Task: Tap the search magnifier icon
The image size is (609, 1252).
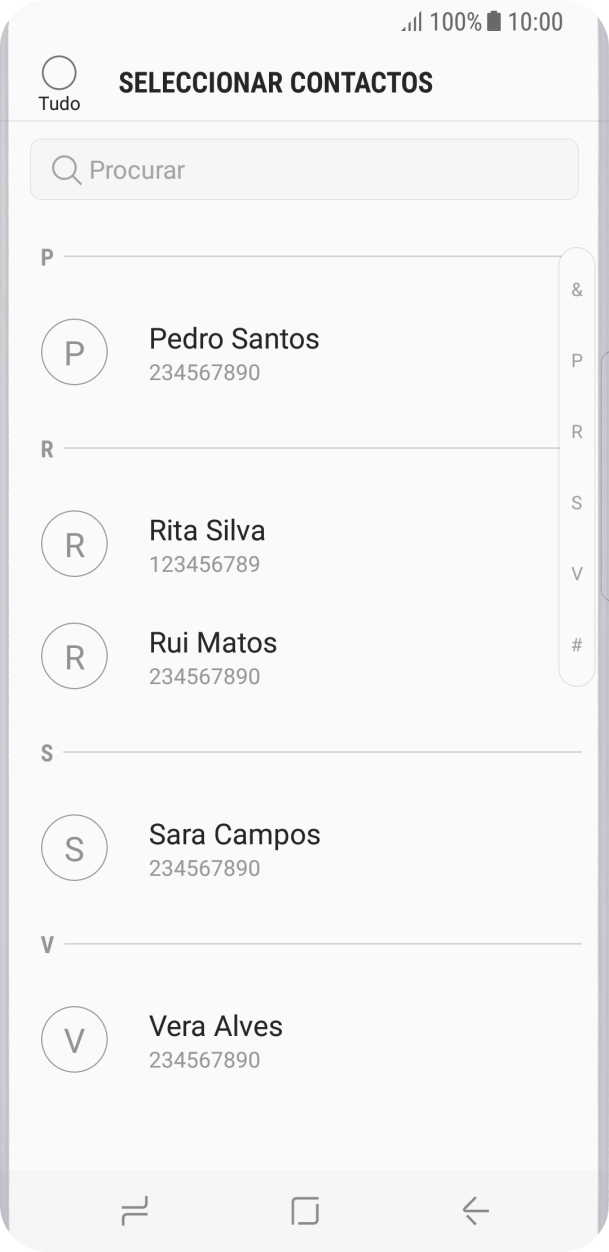Action: click(66, 170)
